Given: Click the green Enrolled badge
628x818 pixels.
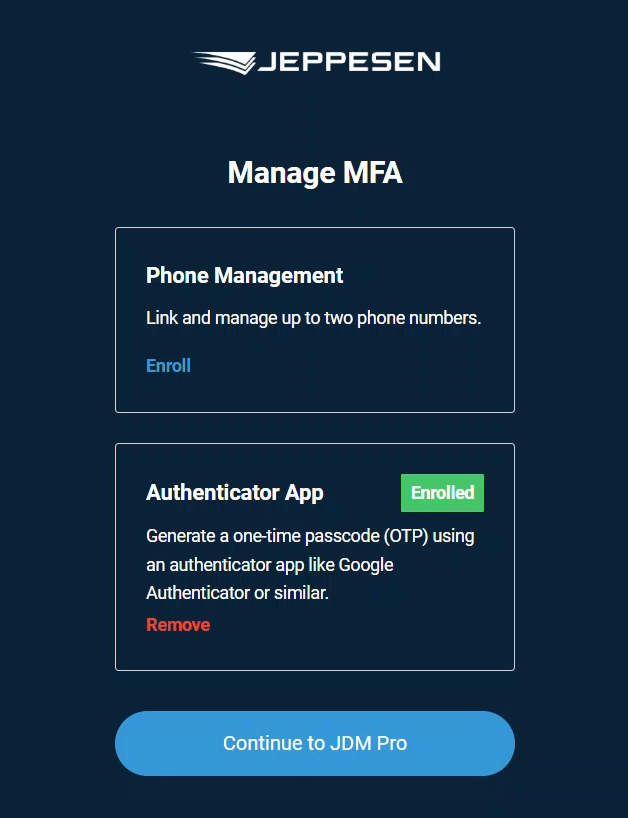Looking at the screenshot, I should pyautogui.click(x=442, y=492).
